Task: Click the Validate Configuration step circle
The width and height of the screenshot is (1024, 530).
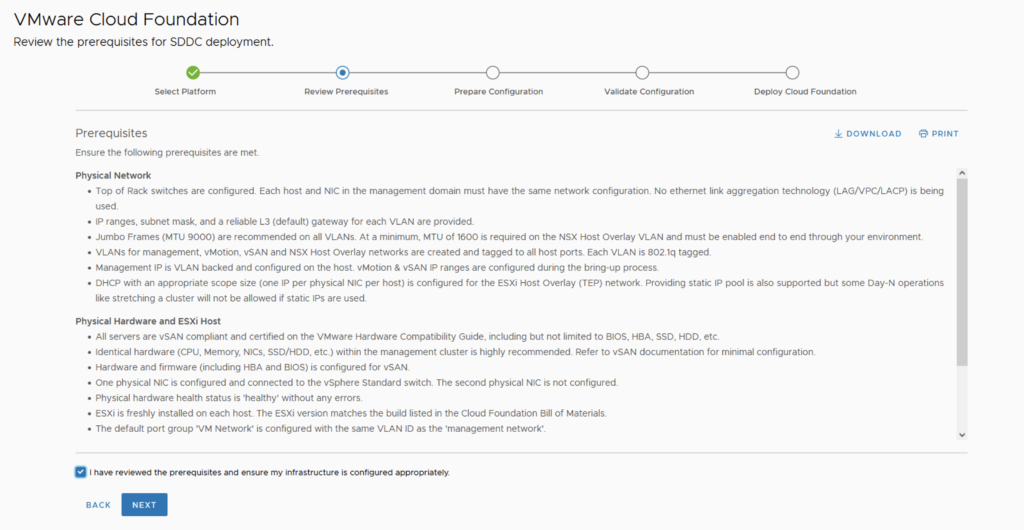Action: coord(642,72)
